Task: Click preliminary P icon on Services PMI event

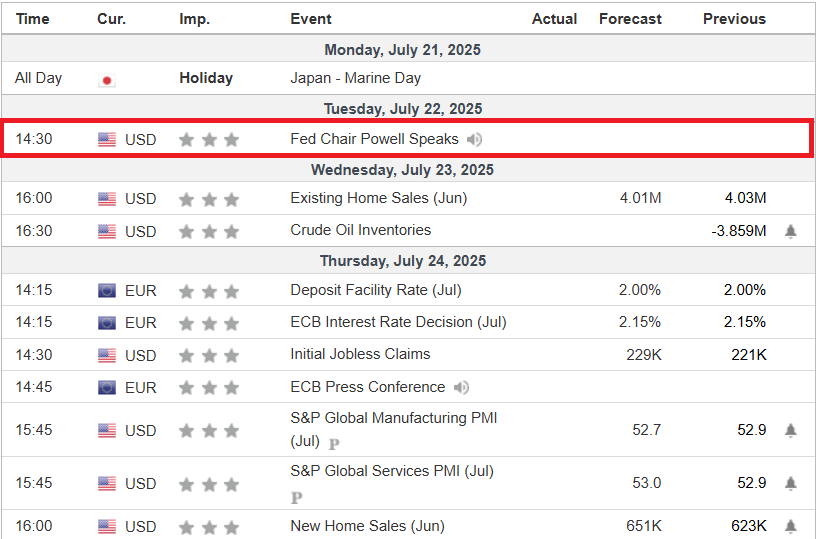Action: [296, 498]
